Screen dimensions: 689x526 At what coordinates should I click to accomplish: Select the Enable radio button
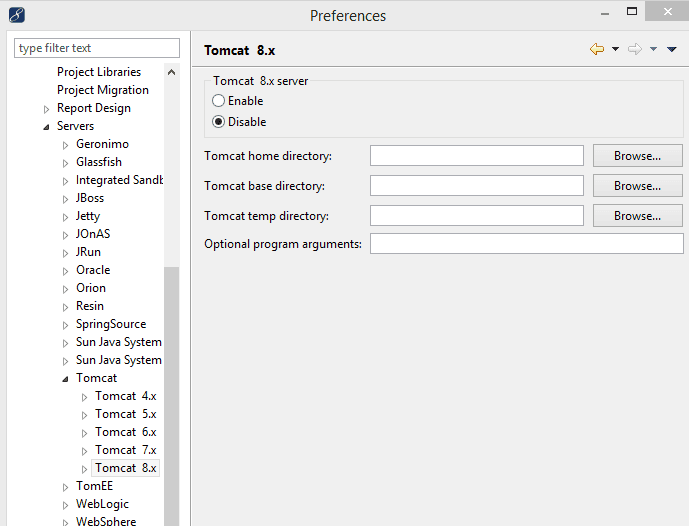[219, 101]
